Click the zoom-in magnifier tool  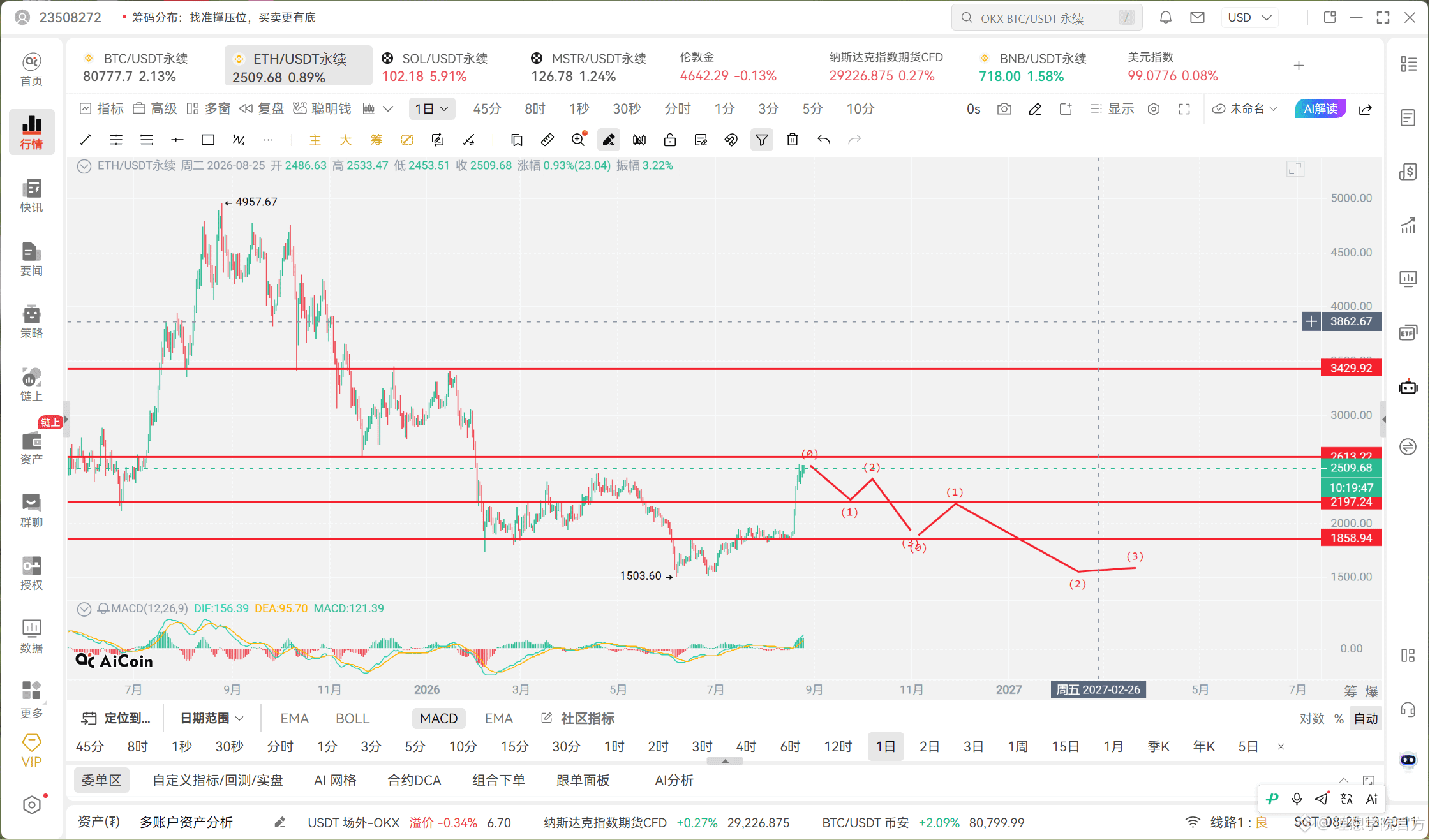point(579,140)
